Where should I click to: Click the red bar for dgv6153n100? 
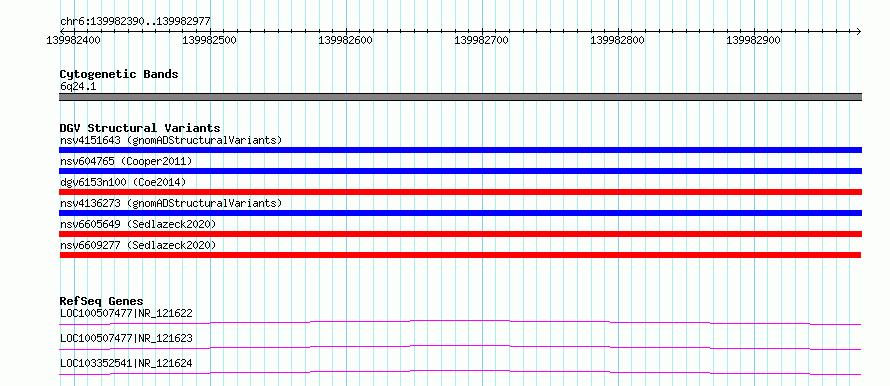(460, 192)
